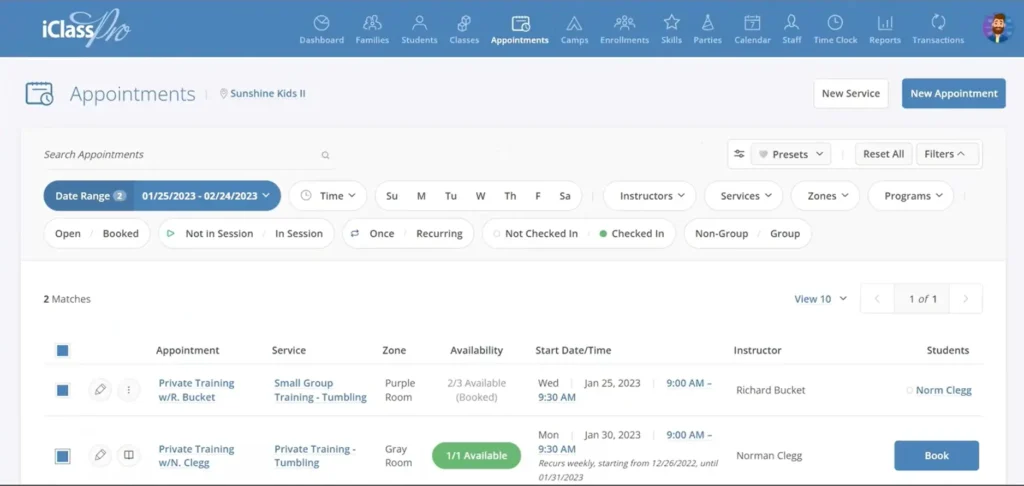Open the book icon for N. Clegg appointment
This screenshot has height=486, width=1024.
coord(129,455)
